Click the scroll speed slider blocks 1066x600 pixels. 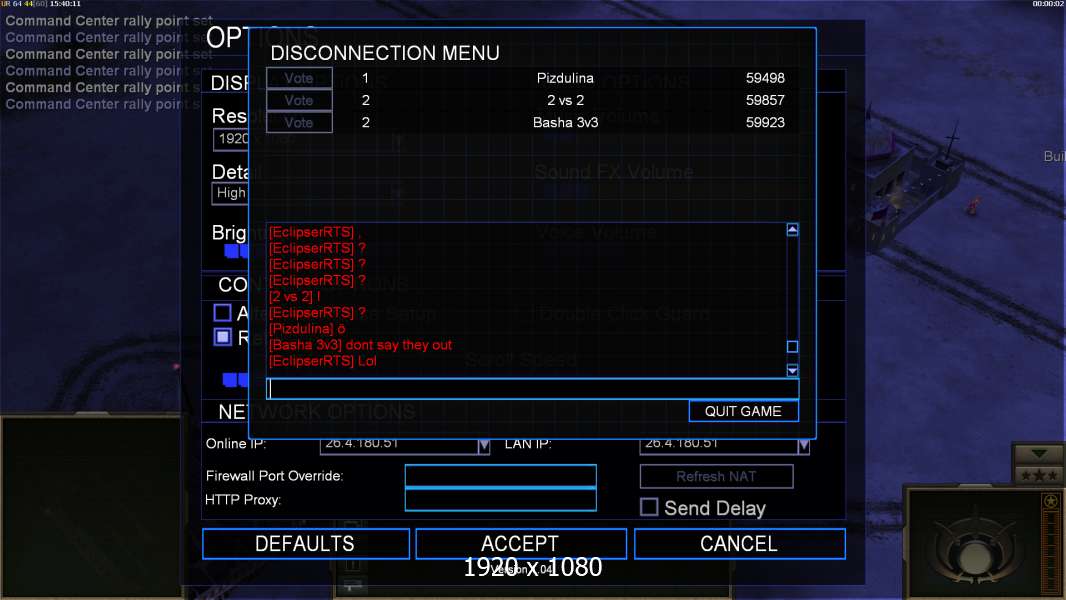tap(236, 379)
